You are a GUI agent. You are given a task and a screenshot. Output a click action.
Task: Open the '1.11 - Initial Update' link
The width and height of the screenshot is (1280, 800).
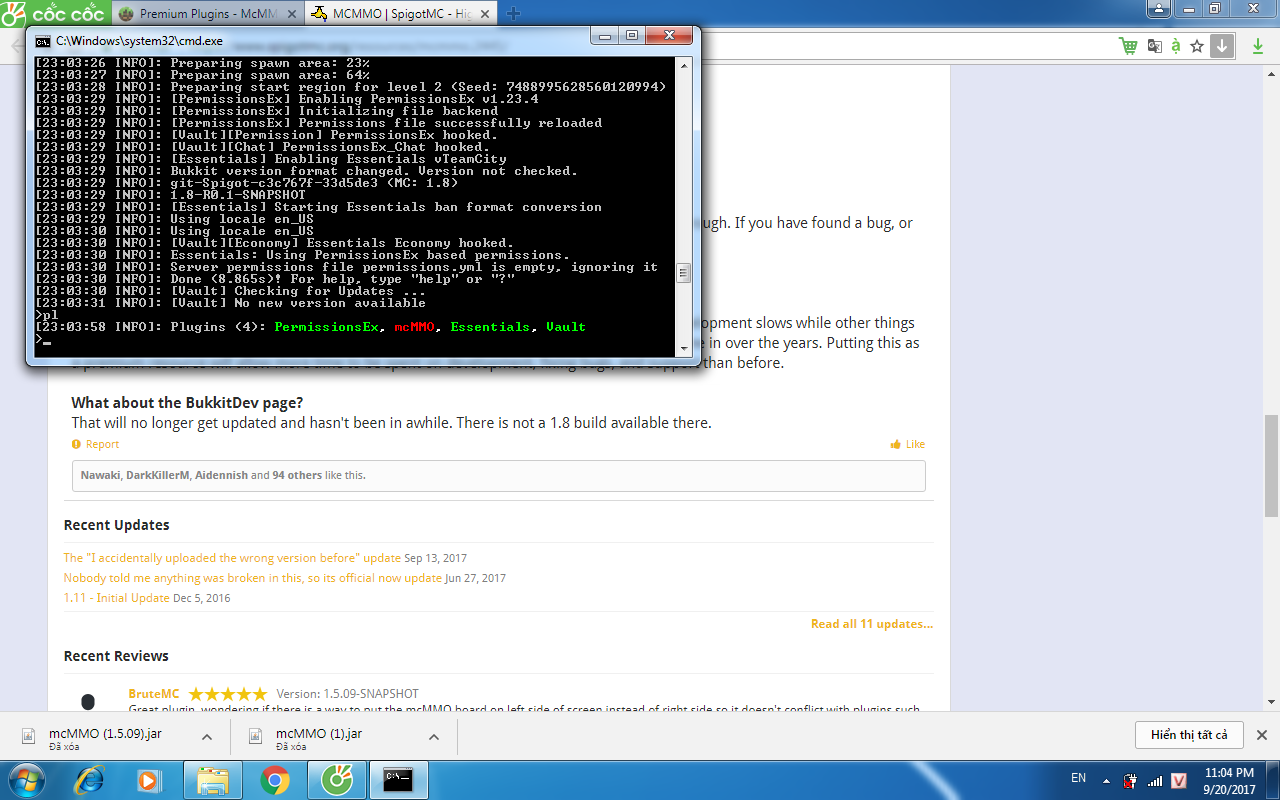pyautogui.click(x=117, y=598)
